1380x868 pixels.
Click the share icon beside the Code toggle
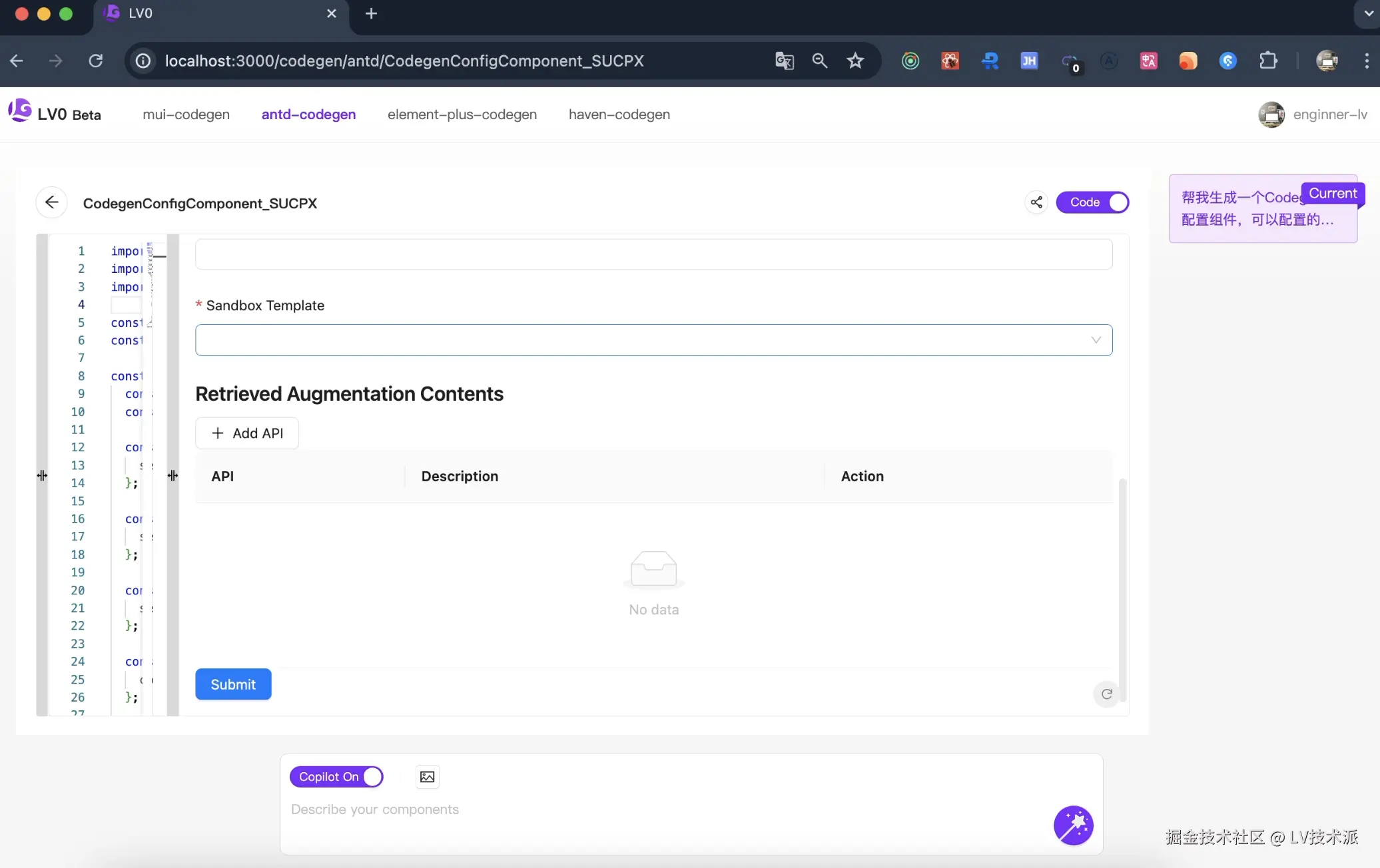1036,202
